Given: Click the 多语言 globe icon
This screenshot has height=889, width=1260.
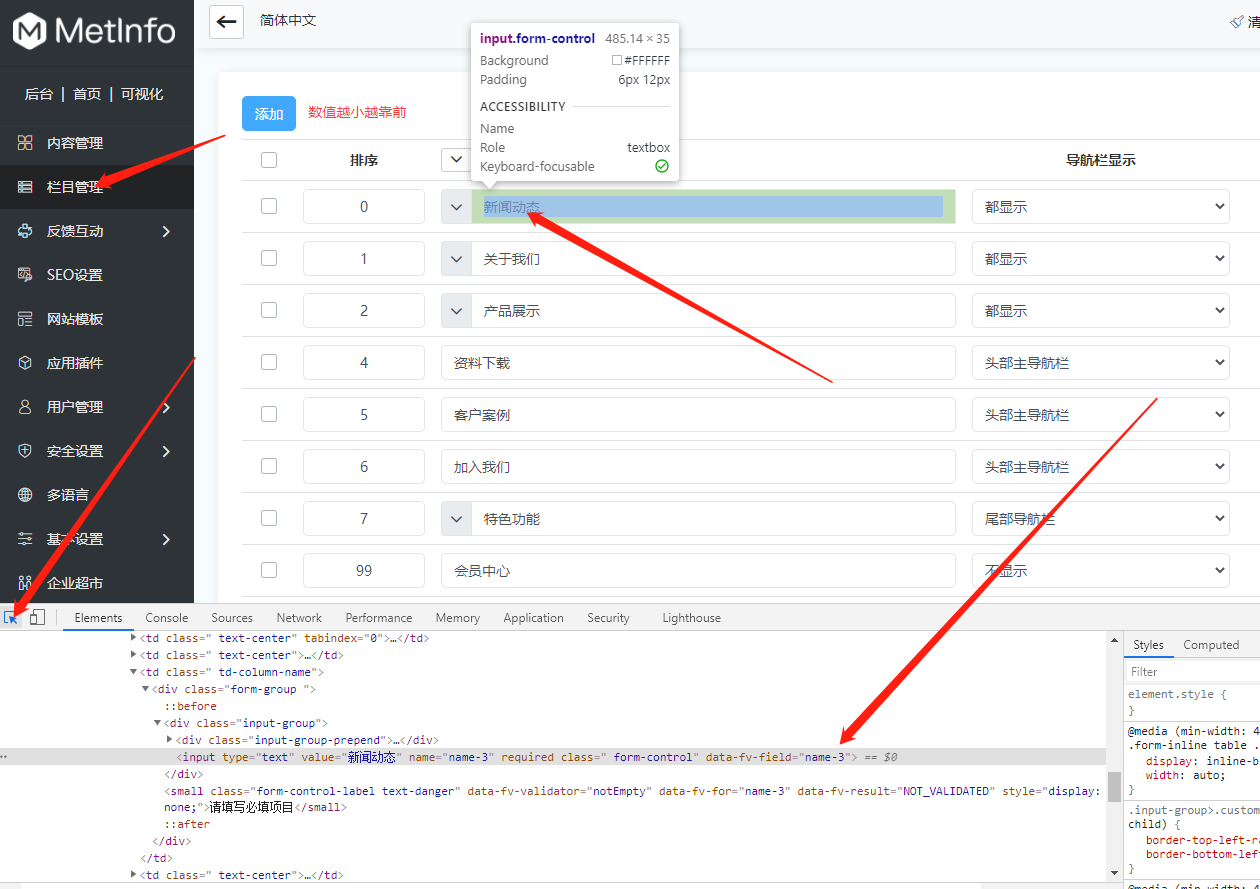Looking at the screenshot, I should click(x=25, y=495).
